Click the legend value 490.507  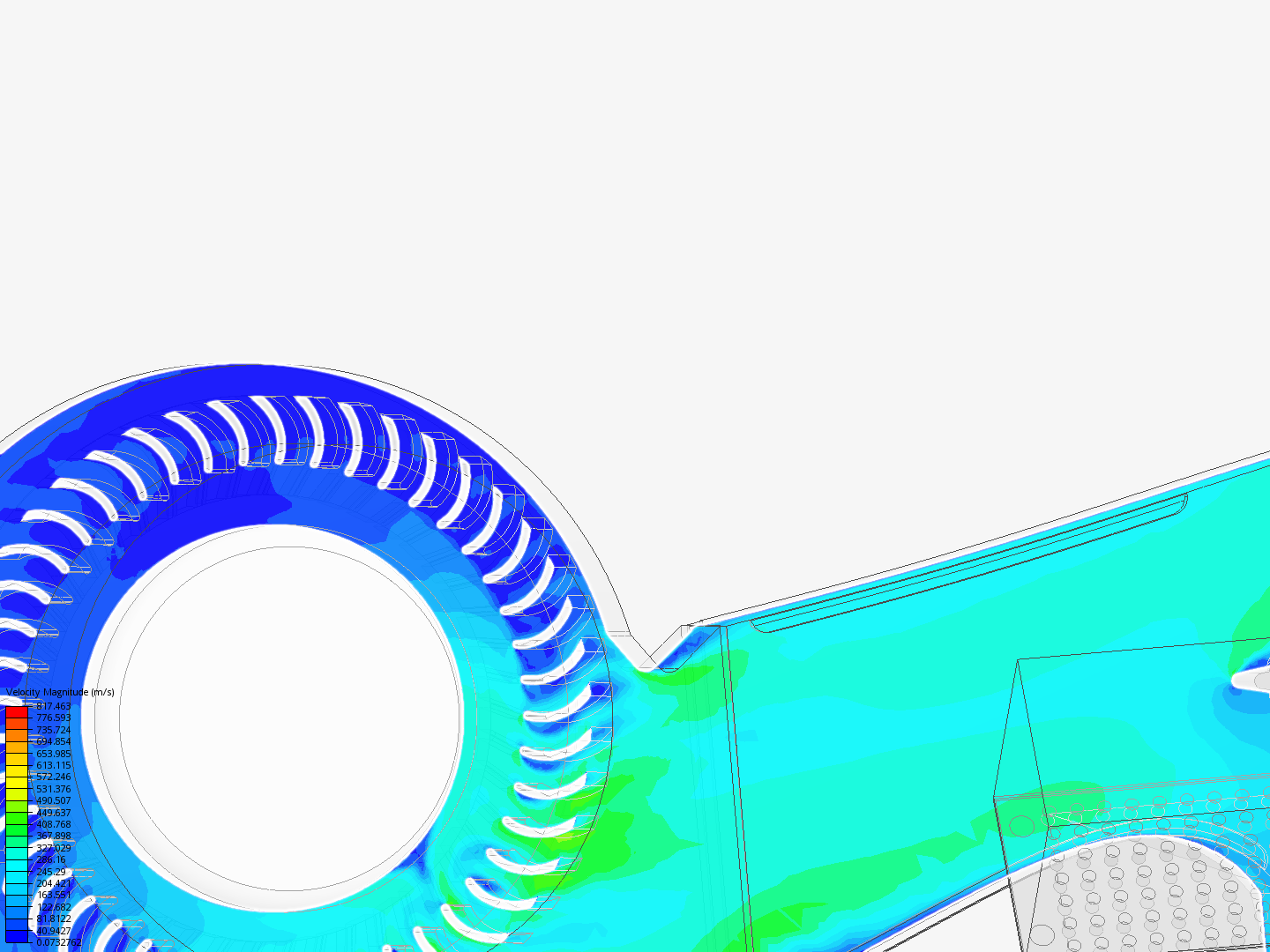(53, 800)
